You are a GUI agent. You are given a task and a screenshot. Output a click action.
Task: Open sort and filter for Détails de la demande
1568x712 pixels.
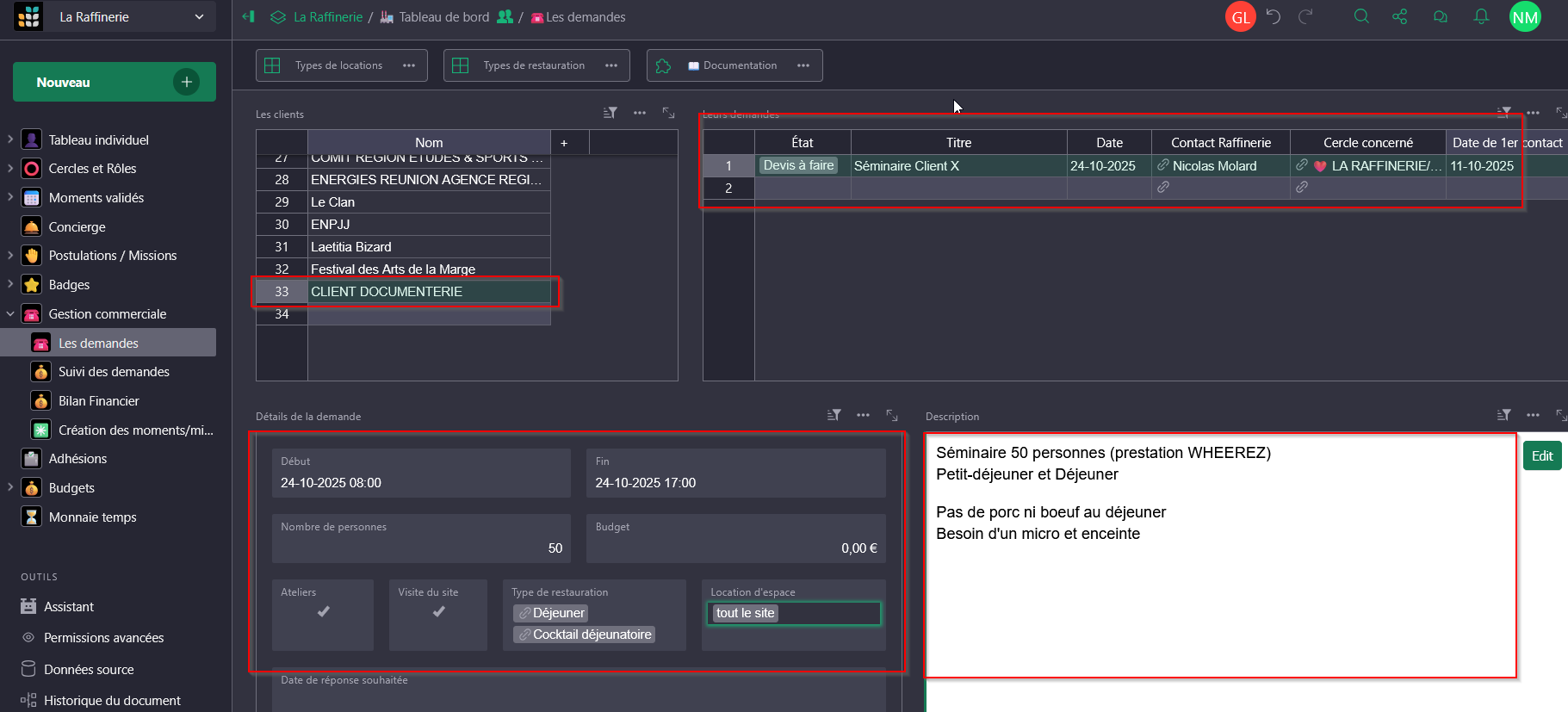834,415
